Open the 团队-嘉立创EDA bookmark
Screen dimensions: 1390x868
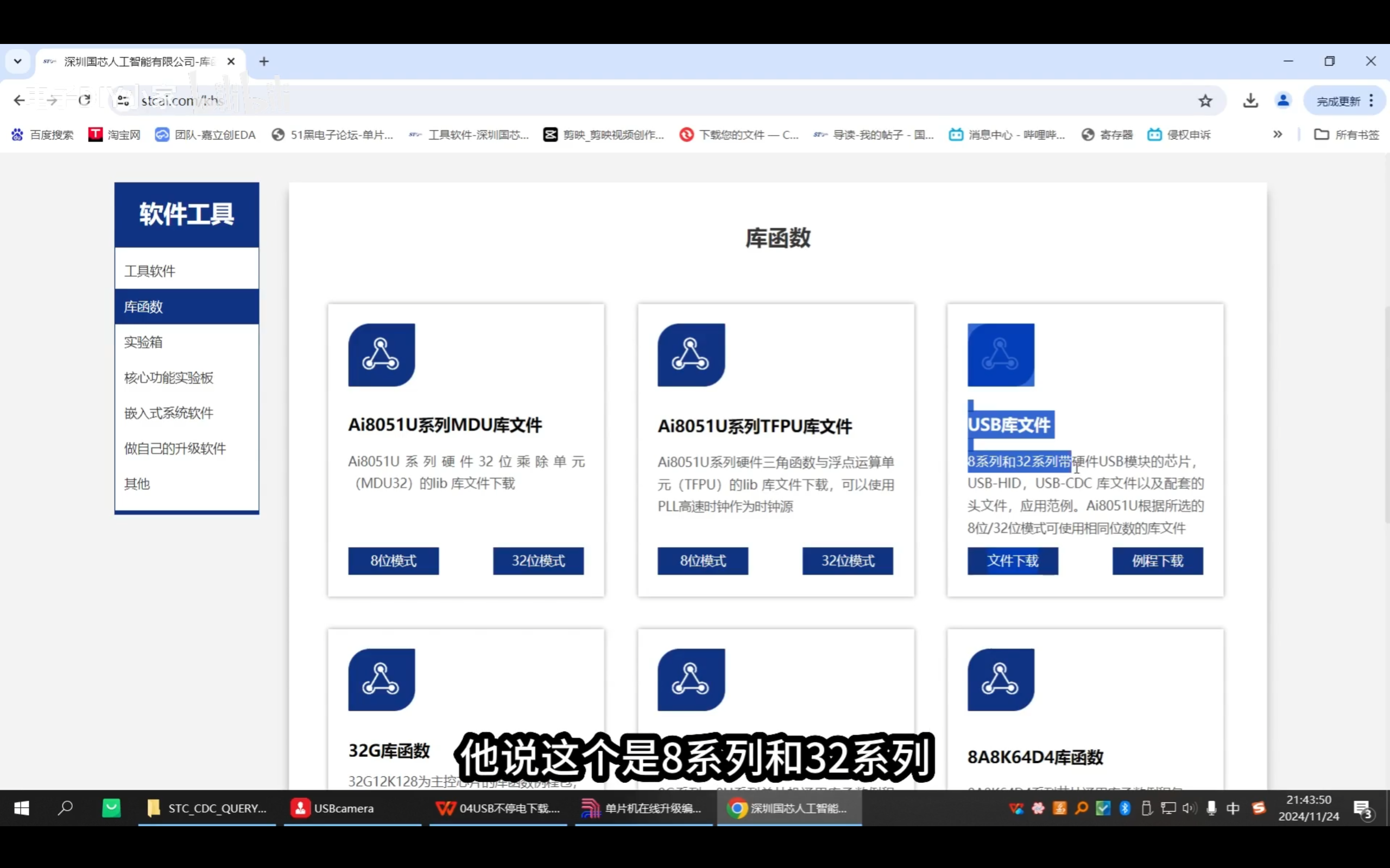(x=206, y=134)
